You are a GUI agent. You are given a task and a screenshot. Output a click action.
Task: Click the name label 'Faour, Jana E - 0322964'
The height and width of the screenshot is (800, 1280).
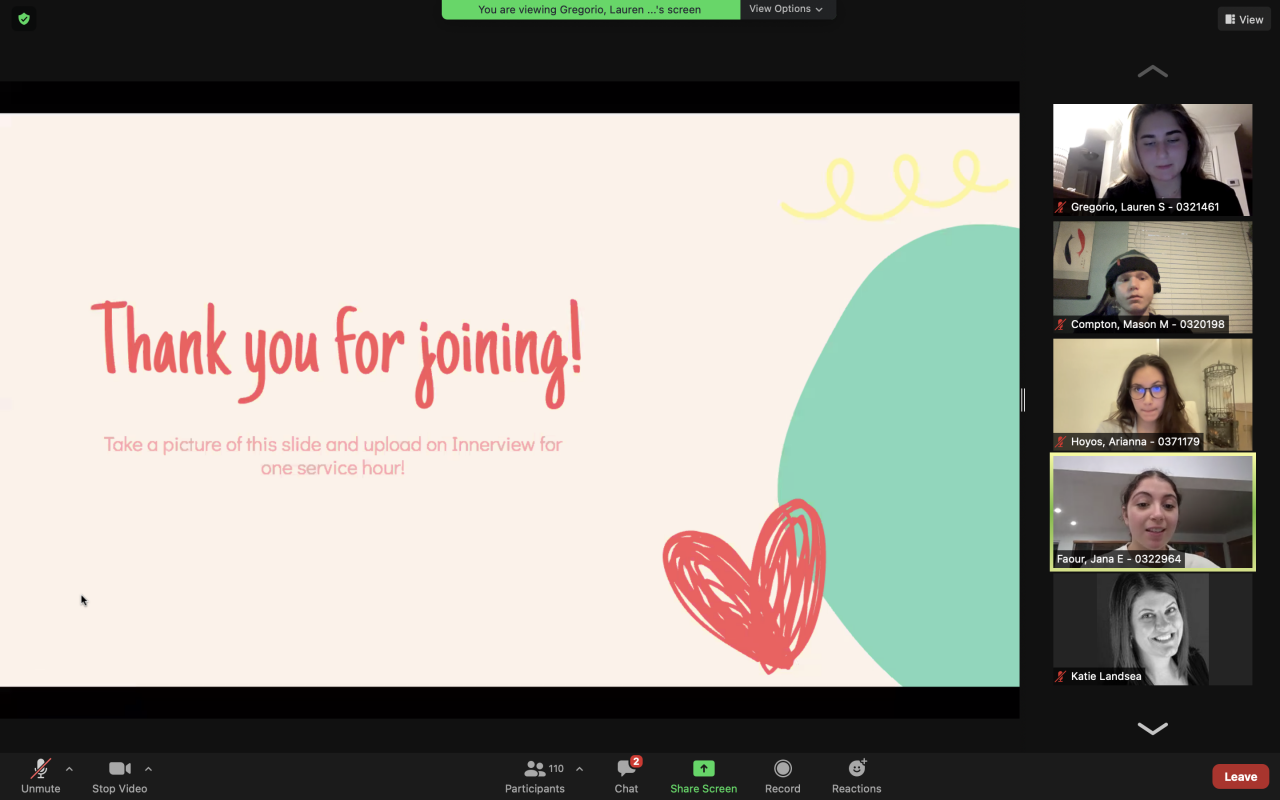1119,559
